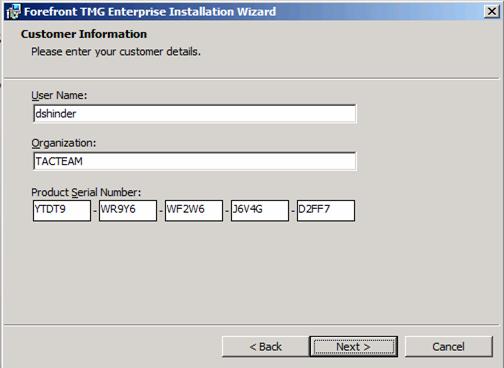The width and height of the screenshot is (504, 368).
Task: Go back with the < Back button
Action: 266,347
